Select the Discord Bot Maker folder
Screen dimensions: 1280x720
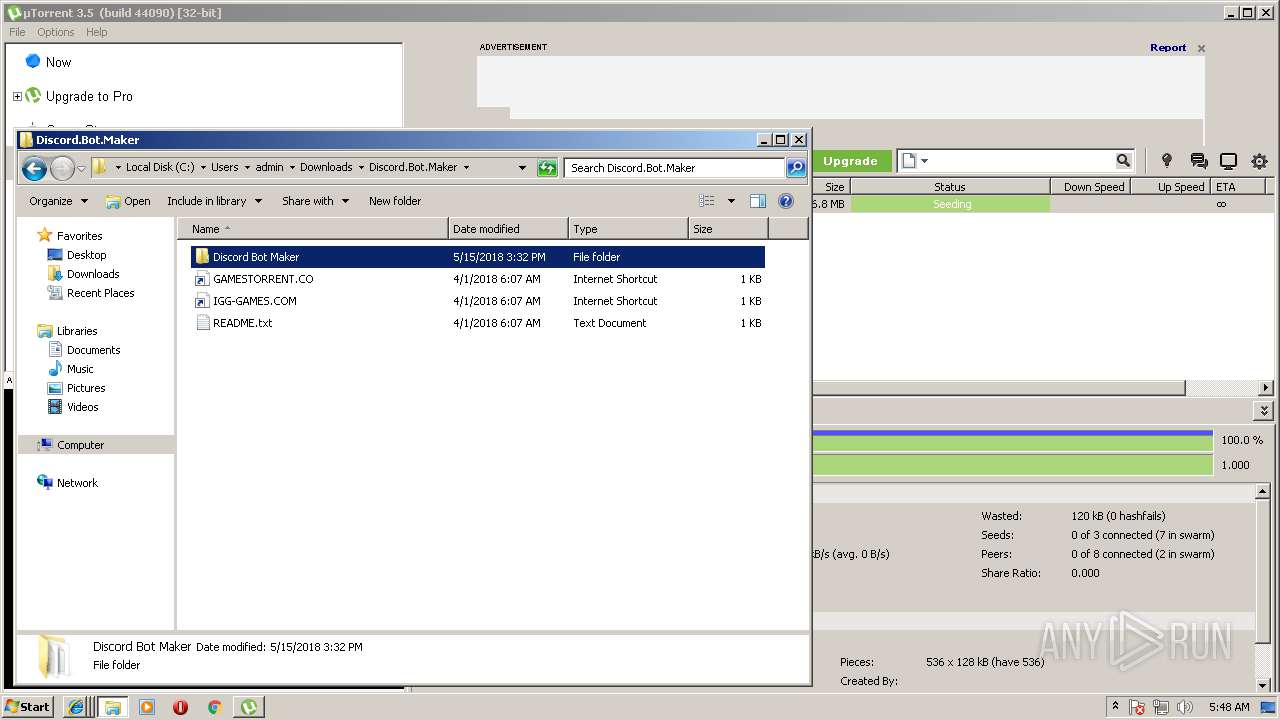tap(478, 257)
